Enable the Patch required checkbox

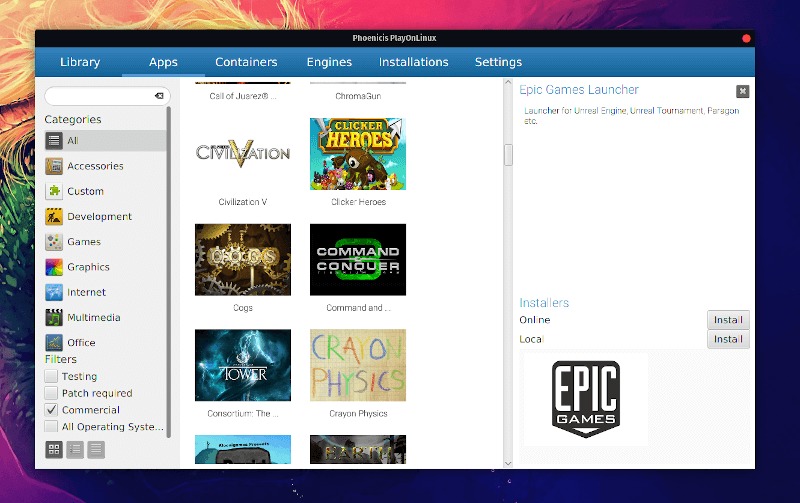coord(51,393)
